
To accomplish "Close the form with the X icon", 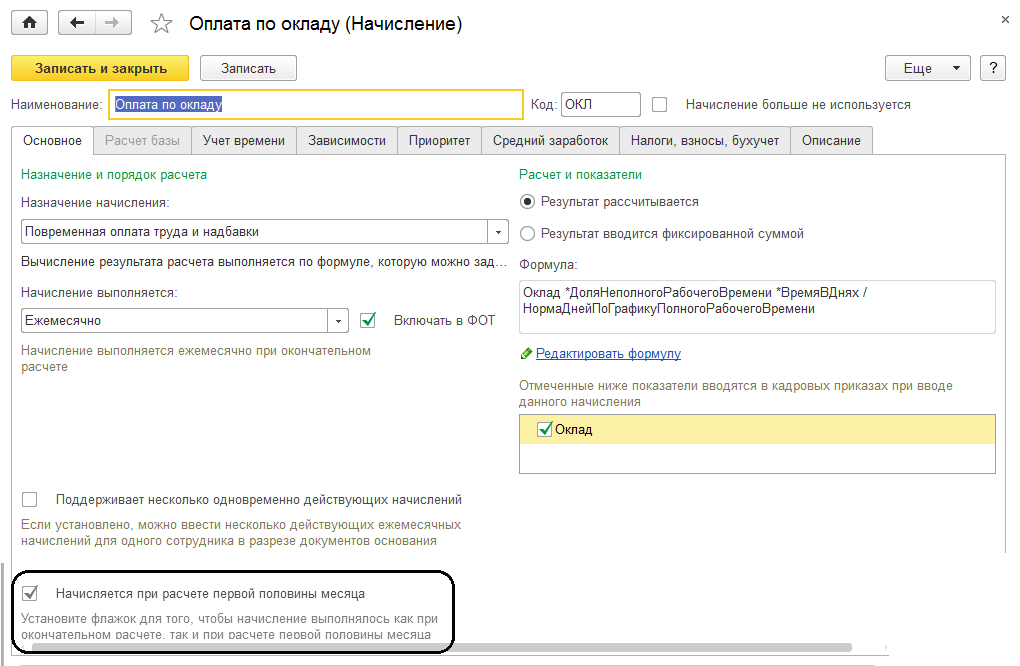I will coord(1005,20).
